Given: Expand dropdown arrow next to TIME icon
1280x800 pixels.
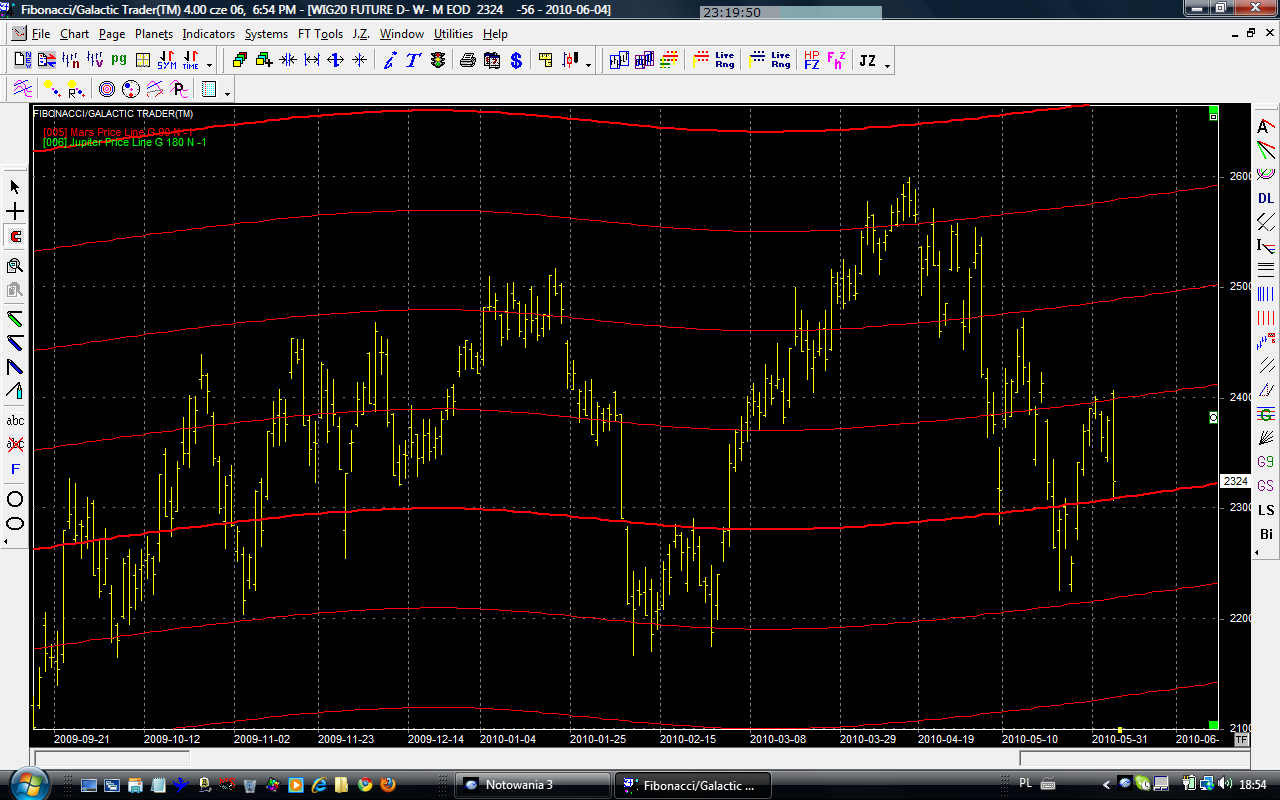Looking at the screenshot, I should coord(209,64).
